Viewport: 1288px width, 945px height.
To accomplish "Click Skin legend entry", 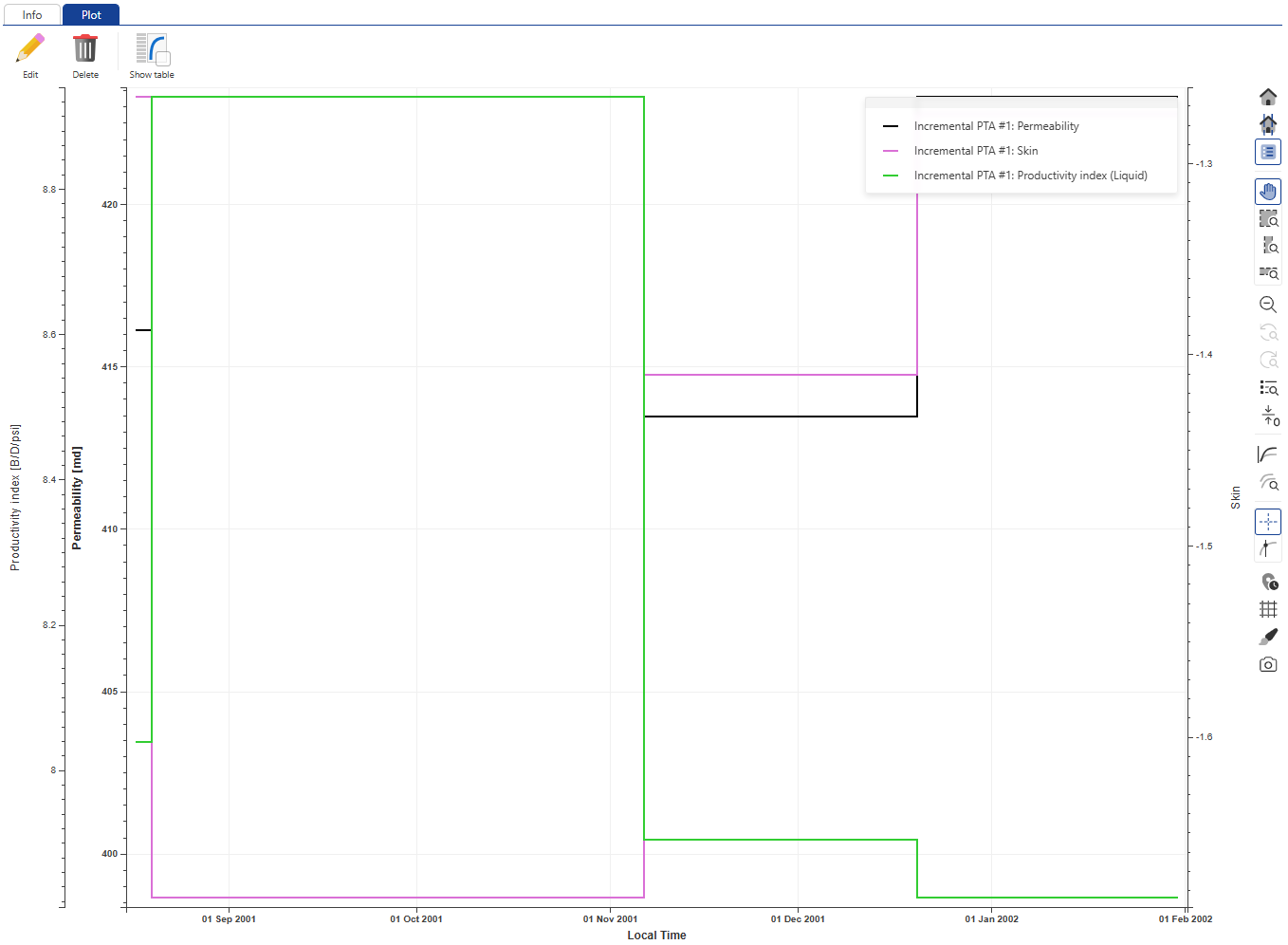I will coord(975,151).
